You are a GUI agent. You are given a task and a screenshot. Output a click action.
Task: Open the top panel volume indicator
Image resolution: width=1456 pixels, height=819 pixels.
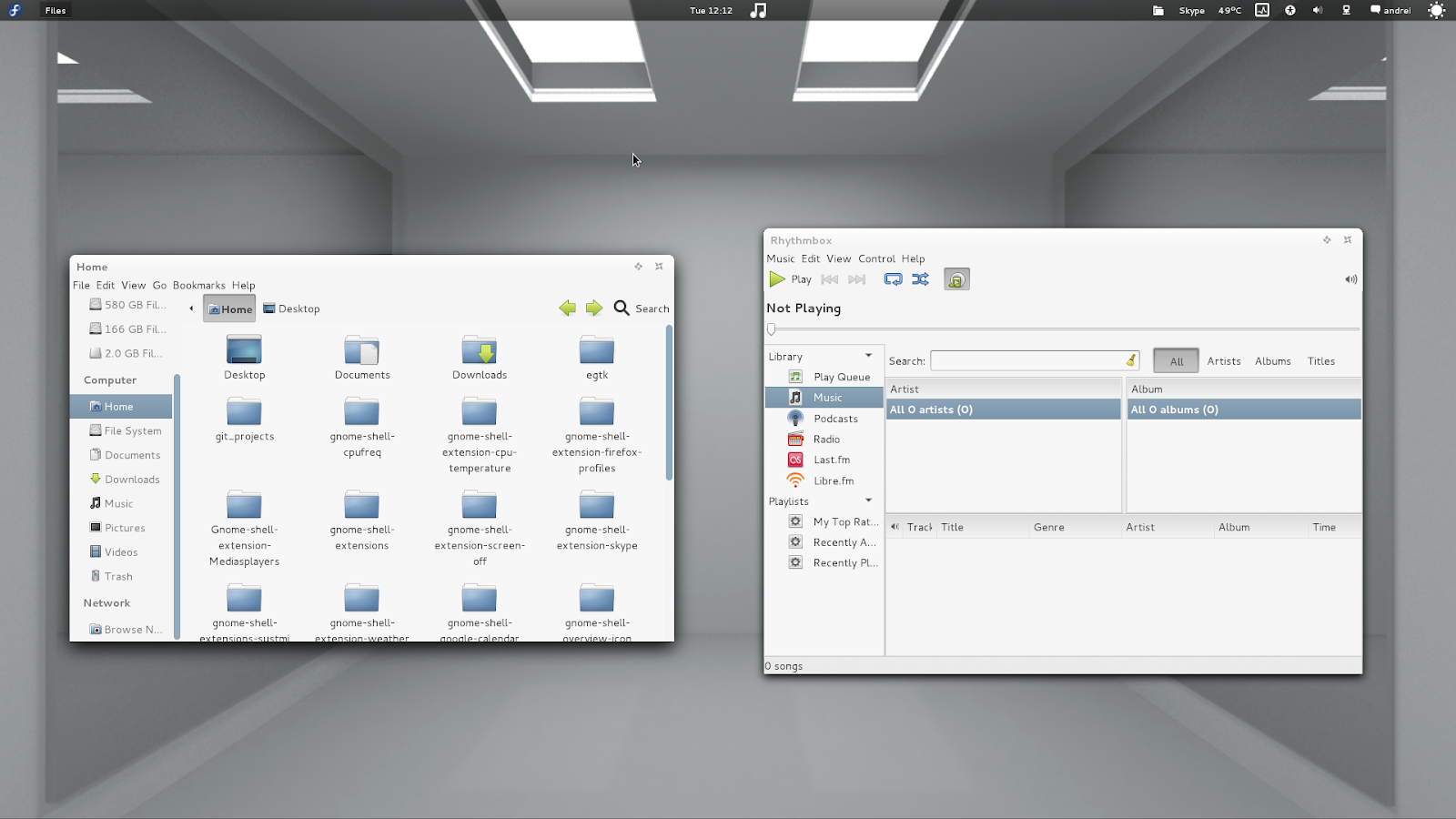click(x=1317, y=10)
